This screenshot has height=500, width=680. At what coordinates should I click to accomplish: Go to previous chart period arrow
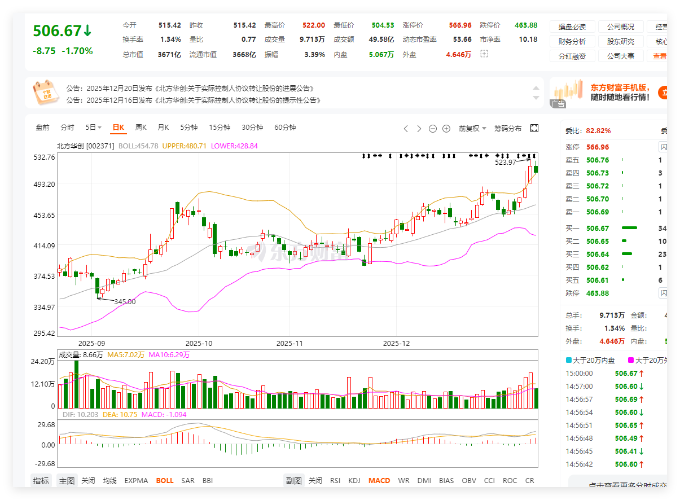click(405, 128)
